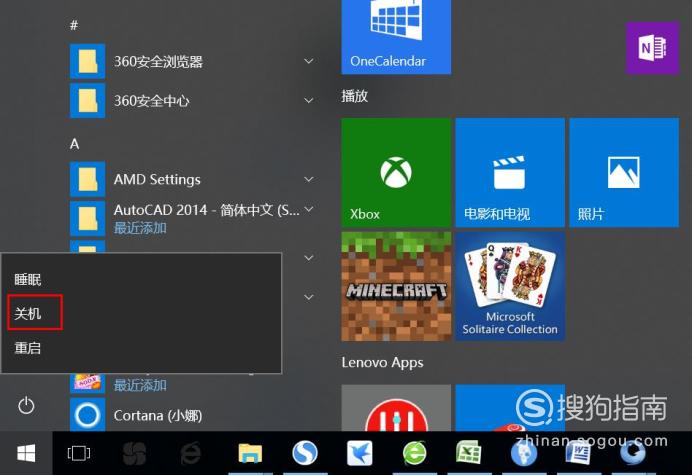Open the dimmed fan-shaped taskbar icon
Image resolution: width=692 pixels, height=475 pixels.
(134, 453)
